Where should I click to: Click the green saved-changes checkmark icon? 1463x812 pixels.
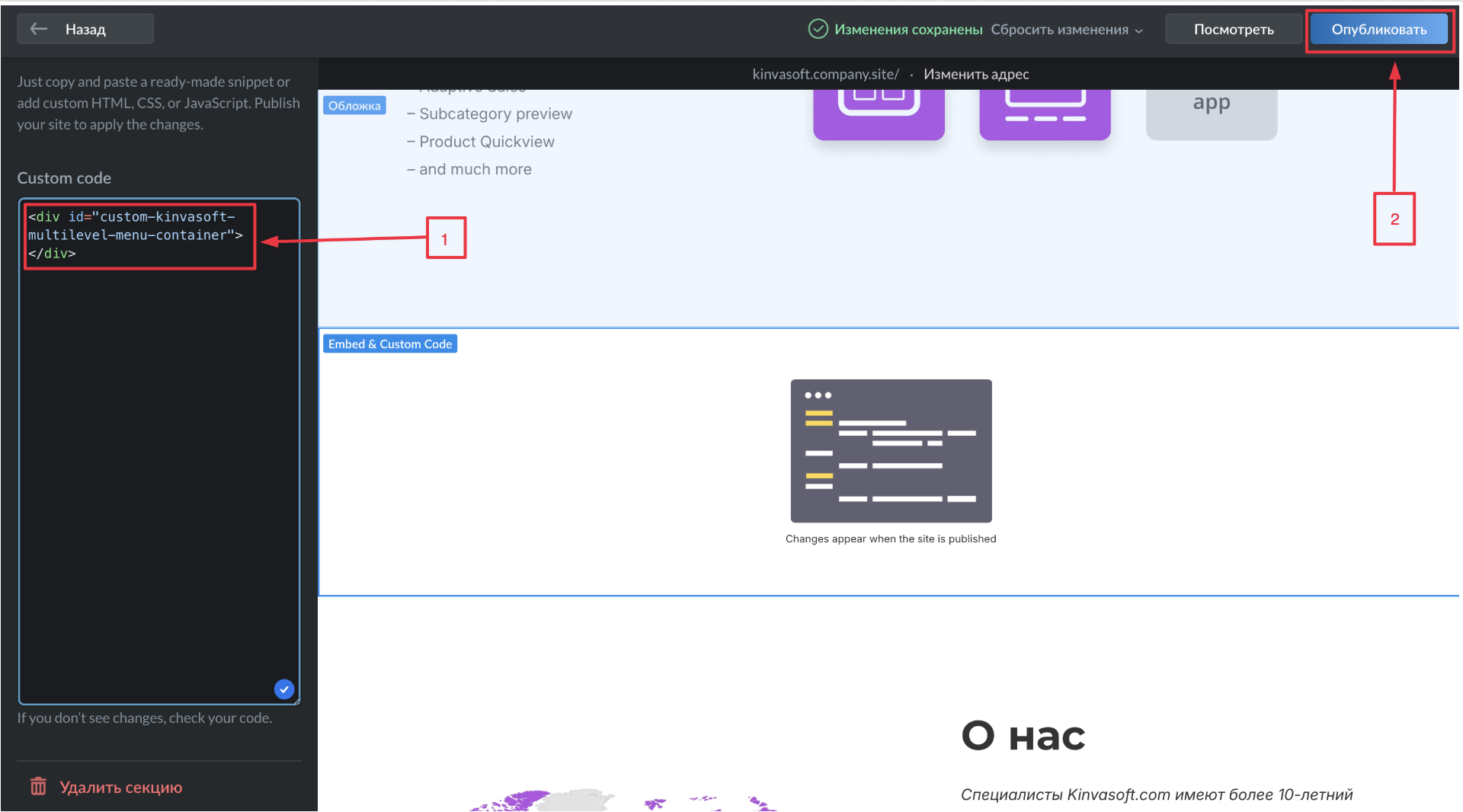pyautogui.click(x=818, y=29)
